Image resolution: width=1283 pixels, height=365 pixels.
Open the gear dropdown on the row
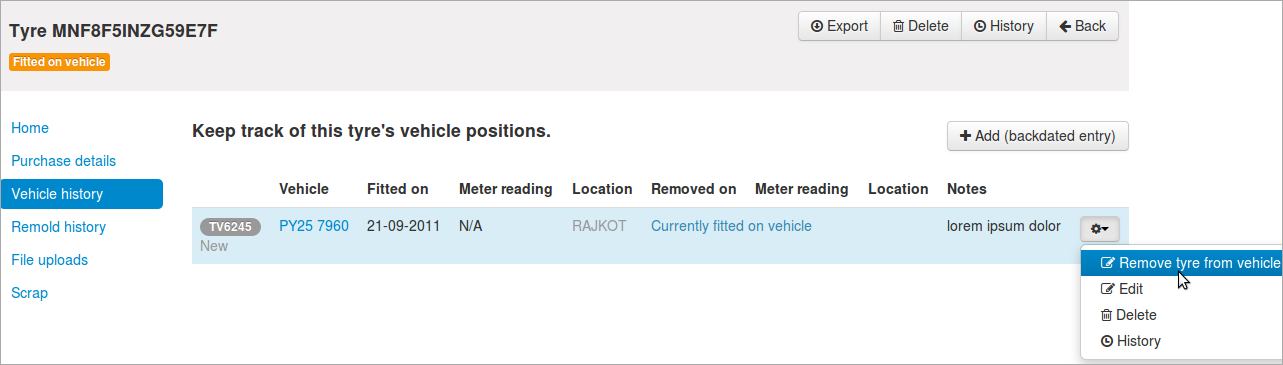pyautogui.click(x=1099, y=229)
